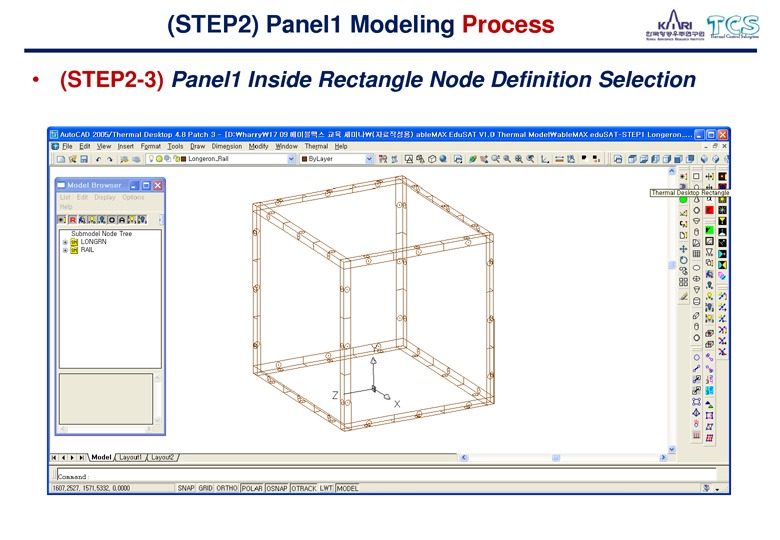This screenshot has height=540, width=780.
Task: Click the black A icon in Model Browser
Action: click(121, 219)
